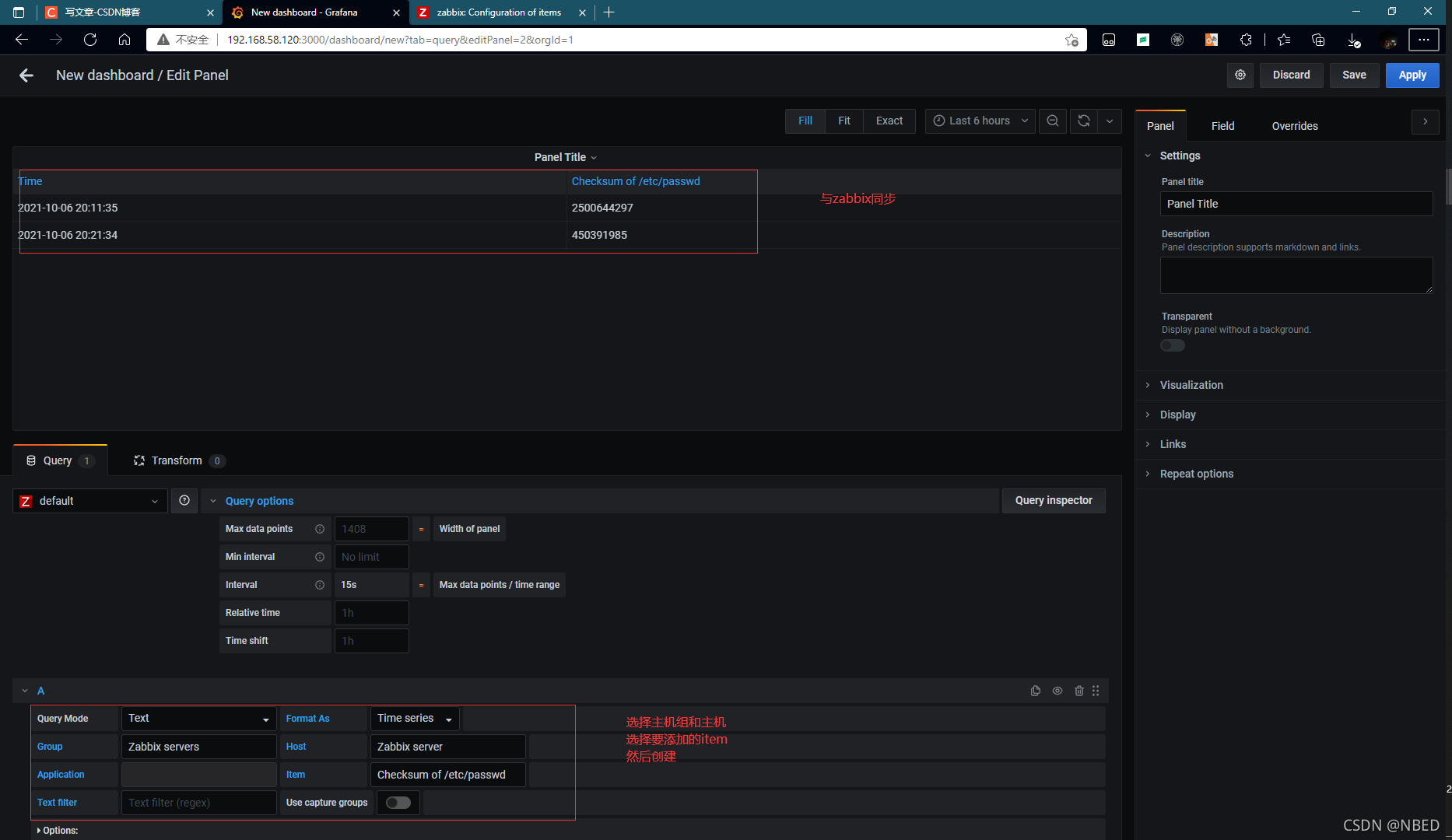Viewport: 1452px width, 840px height.
Task: Toggle the Transparent panel switch
Action: [1173, 345]
